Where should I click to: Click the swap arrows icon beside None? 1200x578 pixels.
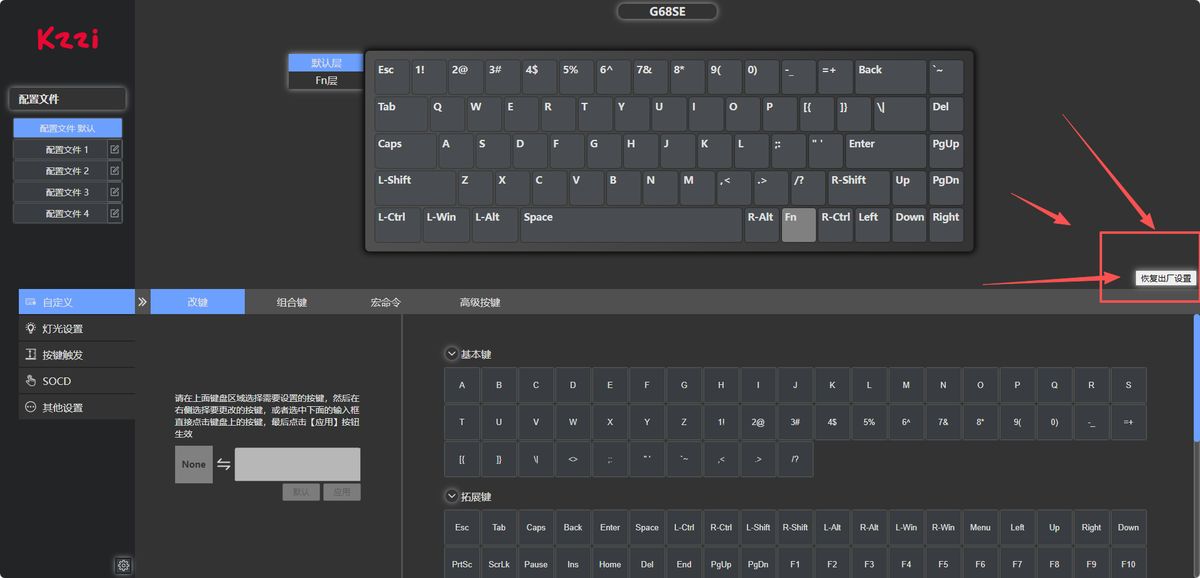point(224,464)
